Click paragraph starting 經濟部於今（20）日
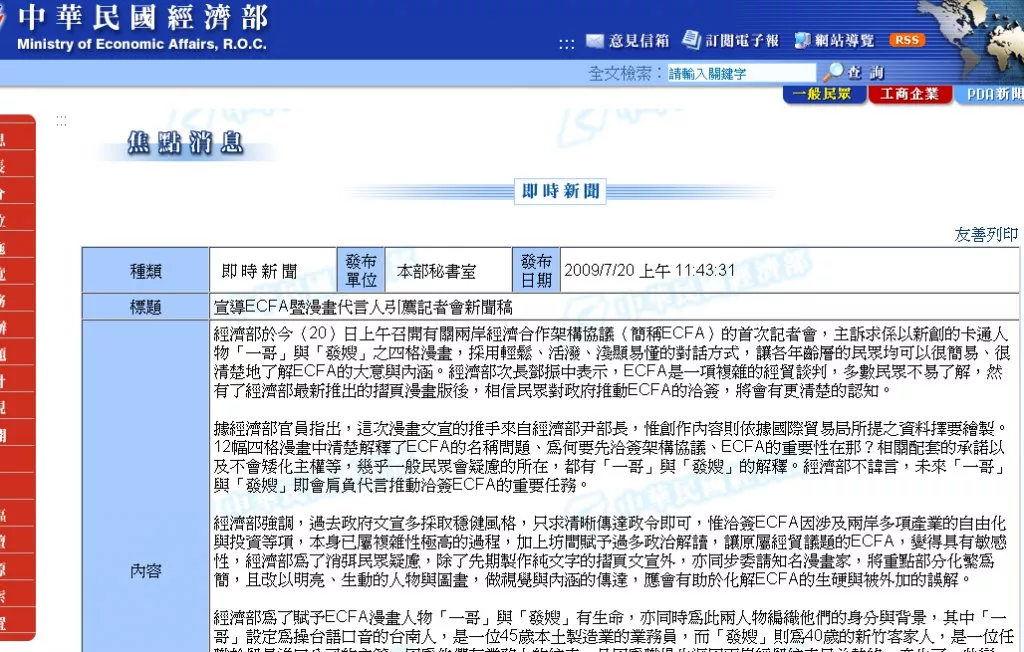This screenshot has width=1024, height=652. coord(611,363)
